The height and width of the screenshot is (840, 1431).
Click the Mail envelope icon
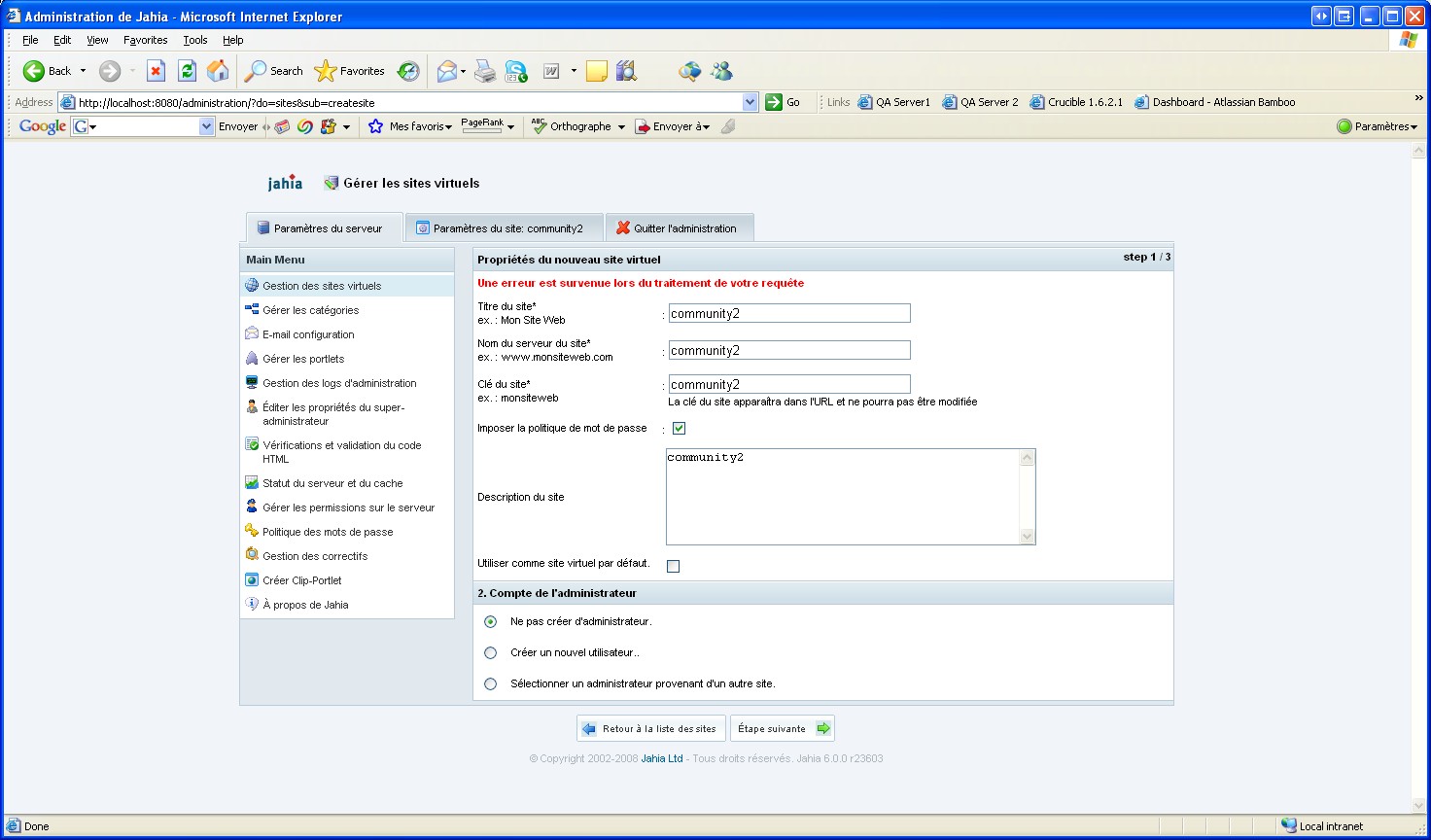(446, 71)
